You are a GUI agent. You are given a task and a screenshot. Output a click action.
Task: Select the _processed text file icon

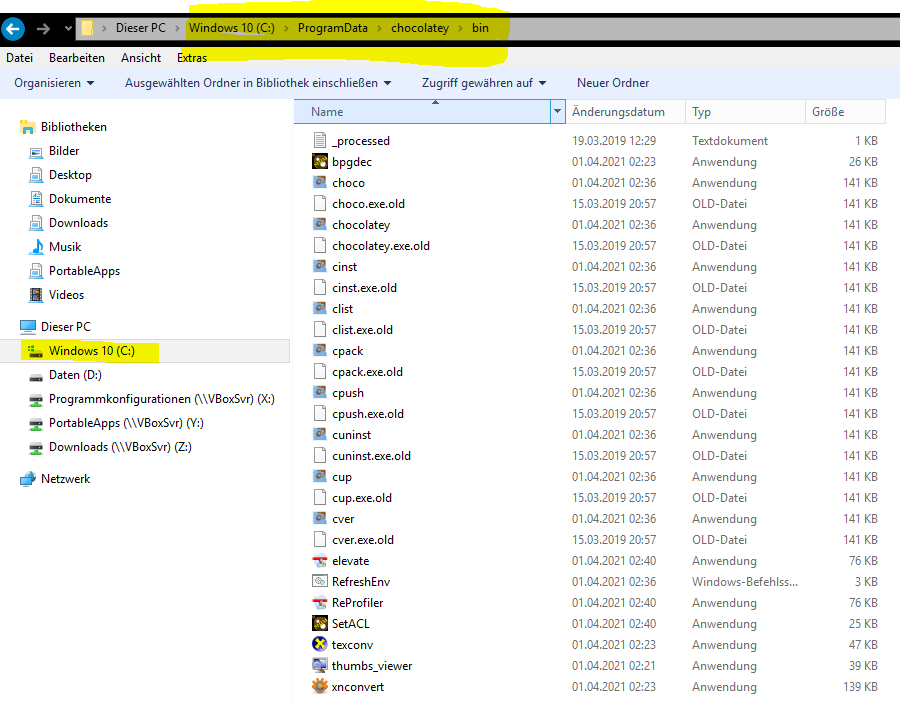tap(320, 140)
